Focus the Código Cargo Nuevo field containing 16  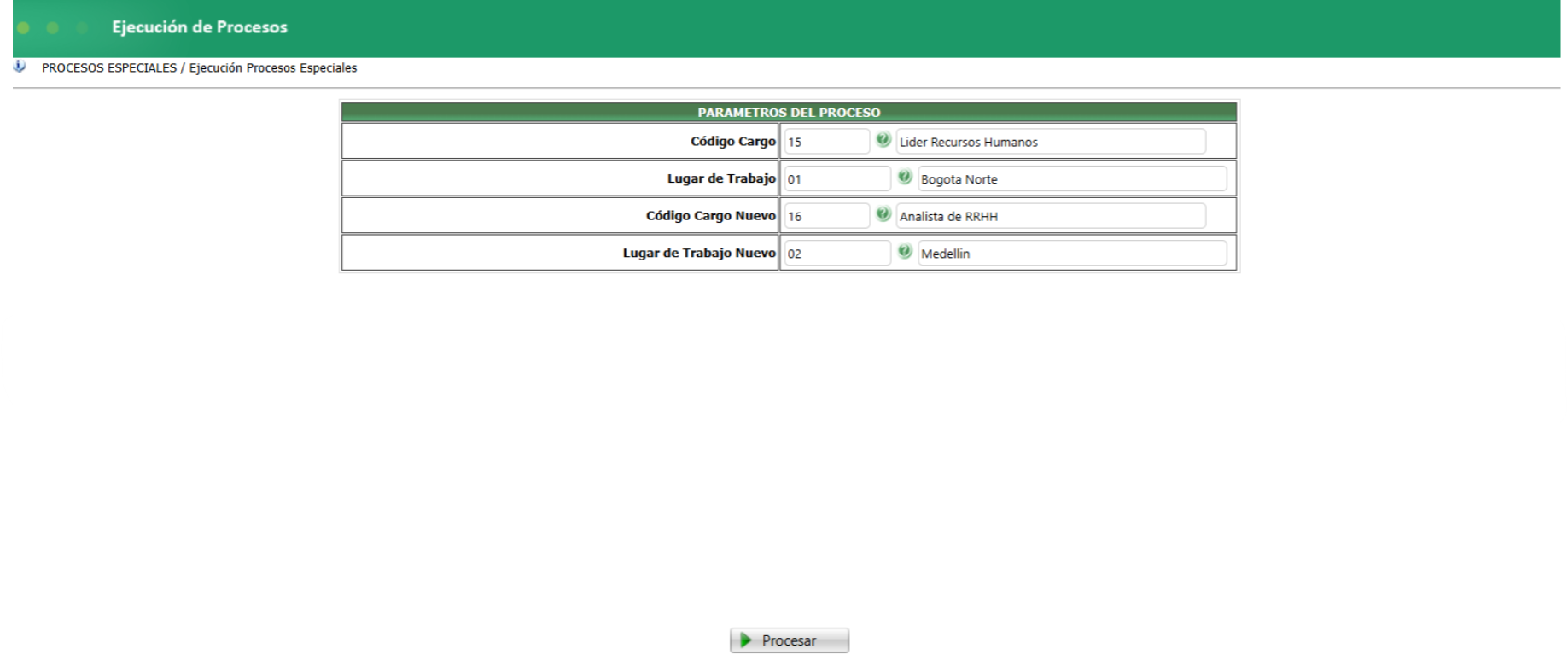[x=826, y=216]
